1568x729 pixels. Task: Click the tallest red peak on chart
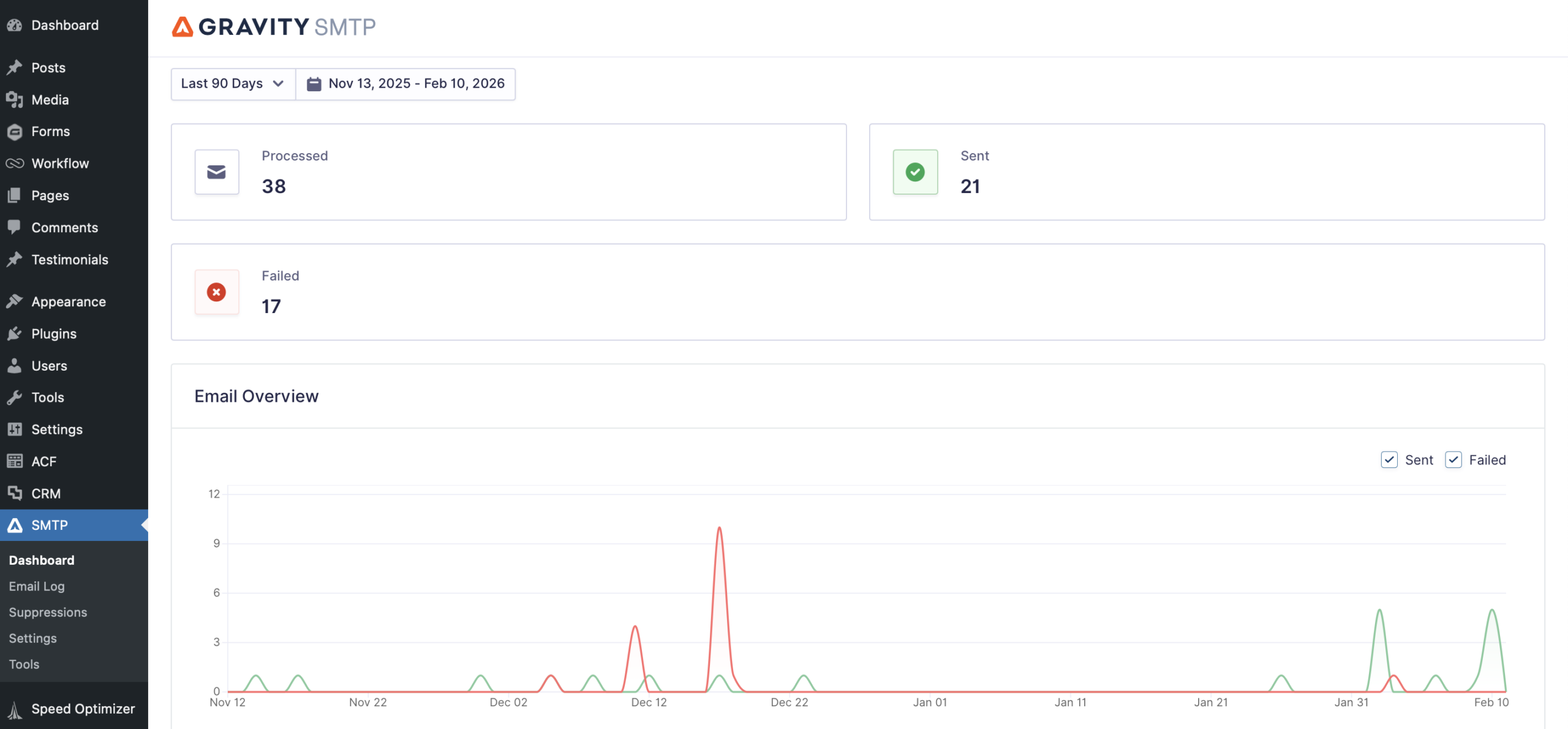(719, 529)
